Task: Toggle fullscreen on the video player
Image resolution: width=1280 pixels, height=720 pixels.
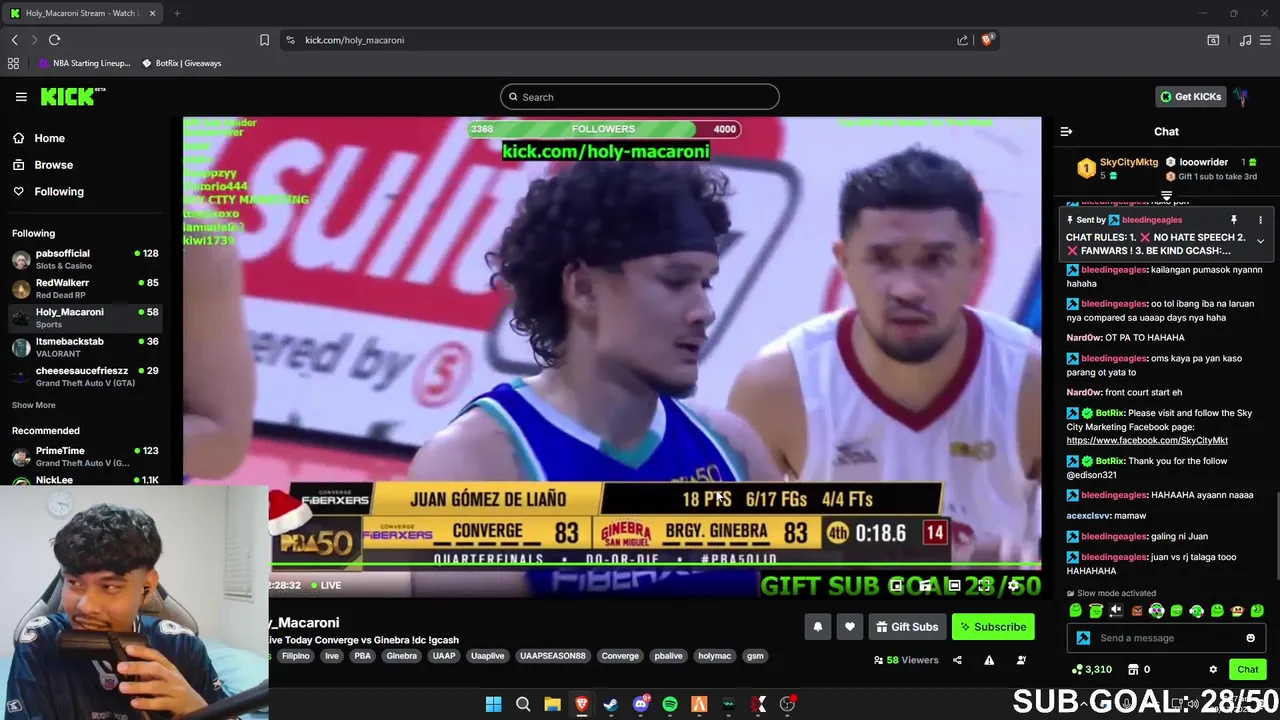Action: 984,586
